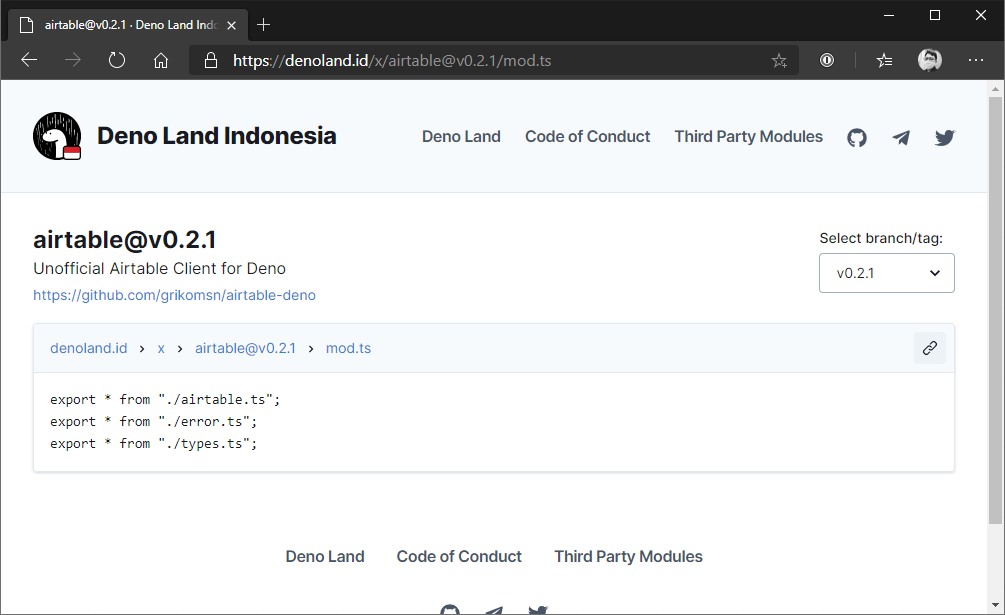Open GitHub icon in header
Screen dimensions: 1005x615
click(857, 137)
